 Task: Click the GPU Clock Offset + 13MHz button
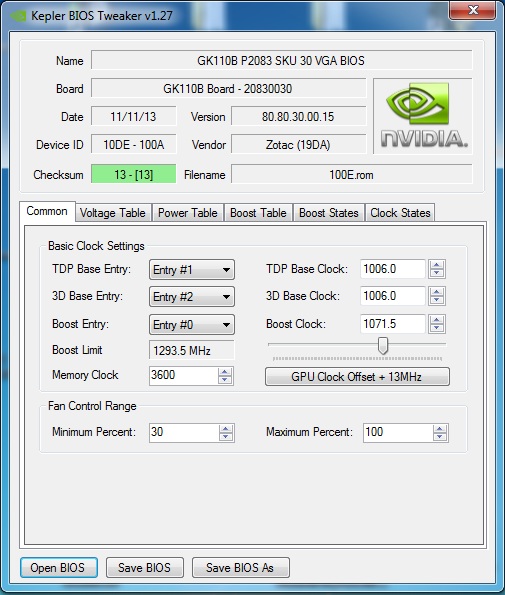357,376
